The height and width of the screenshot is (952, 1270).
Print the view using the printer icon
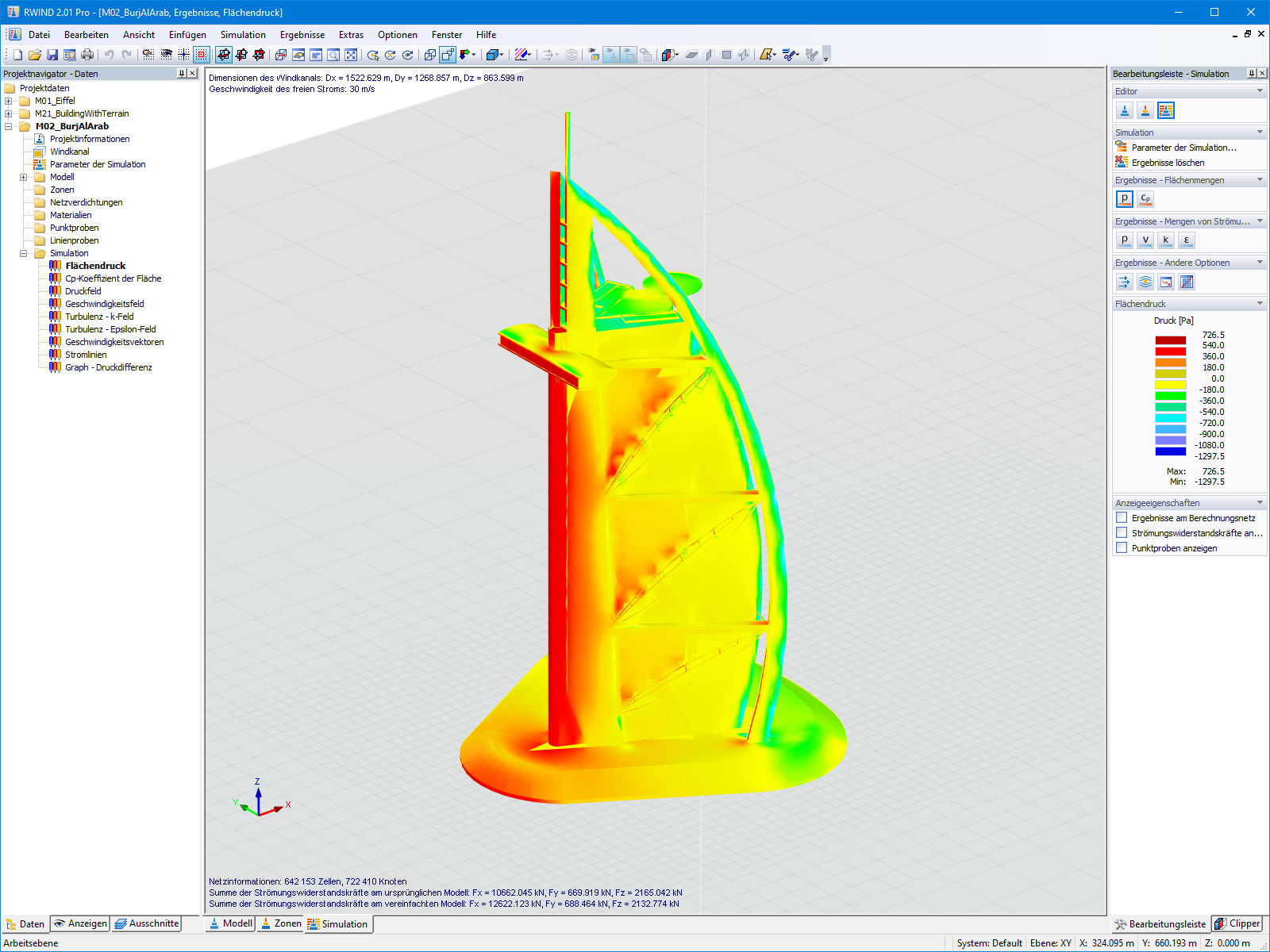pyautogui.click(x=87, y=55)
